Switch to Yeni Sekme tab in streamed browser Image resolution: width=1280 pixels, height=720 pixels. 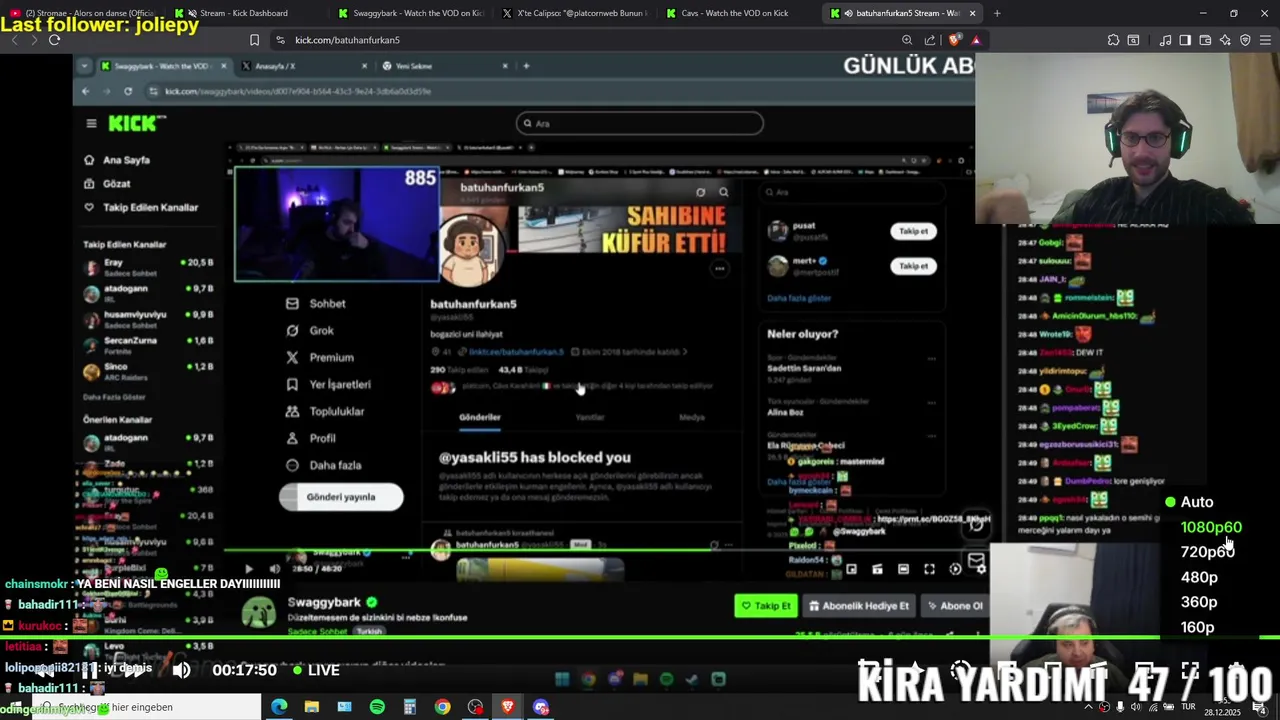[445, 66]
